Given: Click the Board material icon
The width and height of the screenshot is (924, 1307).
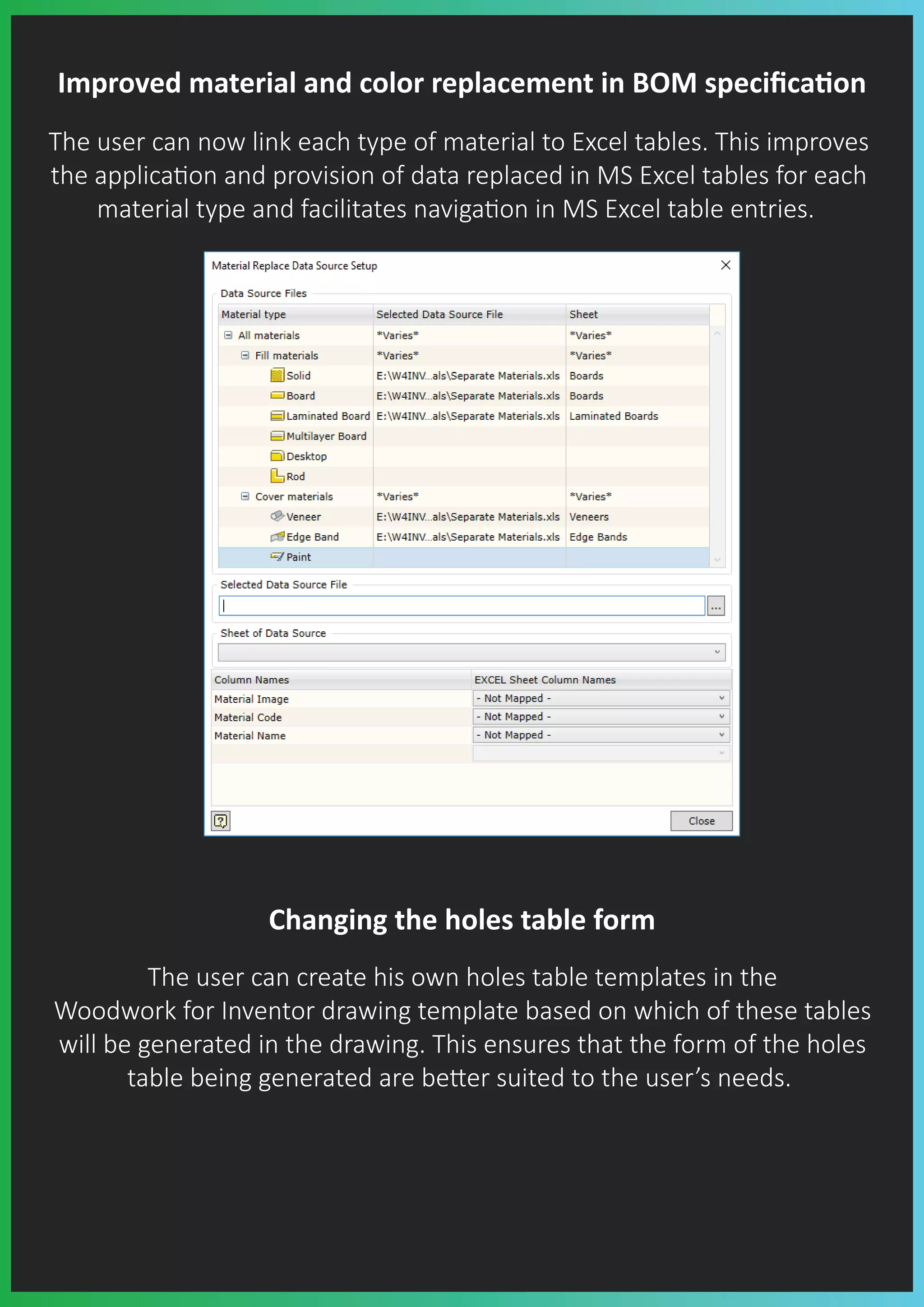Looking at the screenshot, I should (277, 395).
